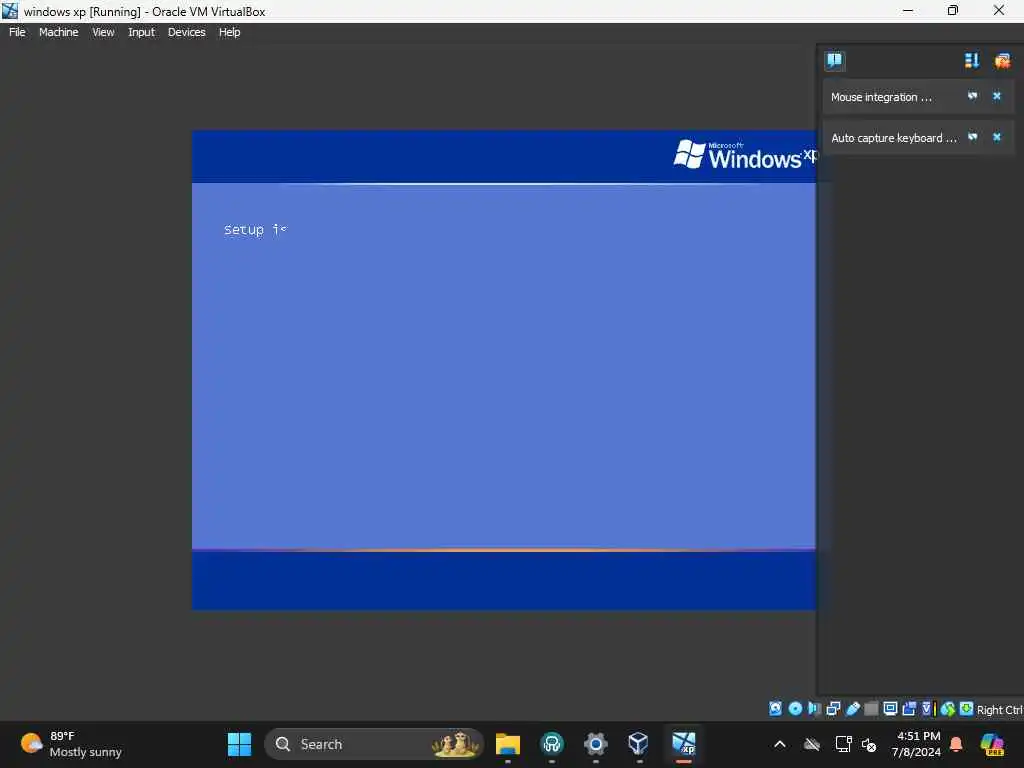Open the audio status icon

pos(814,709)
